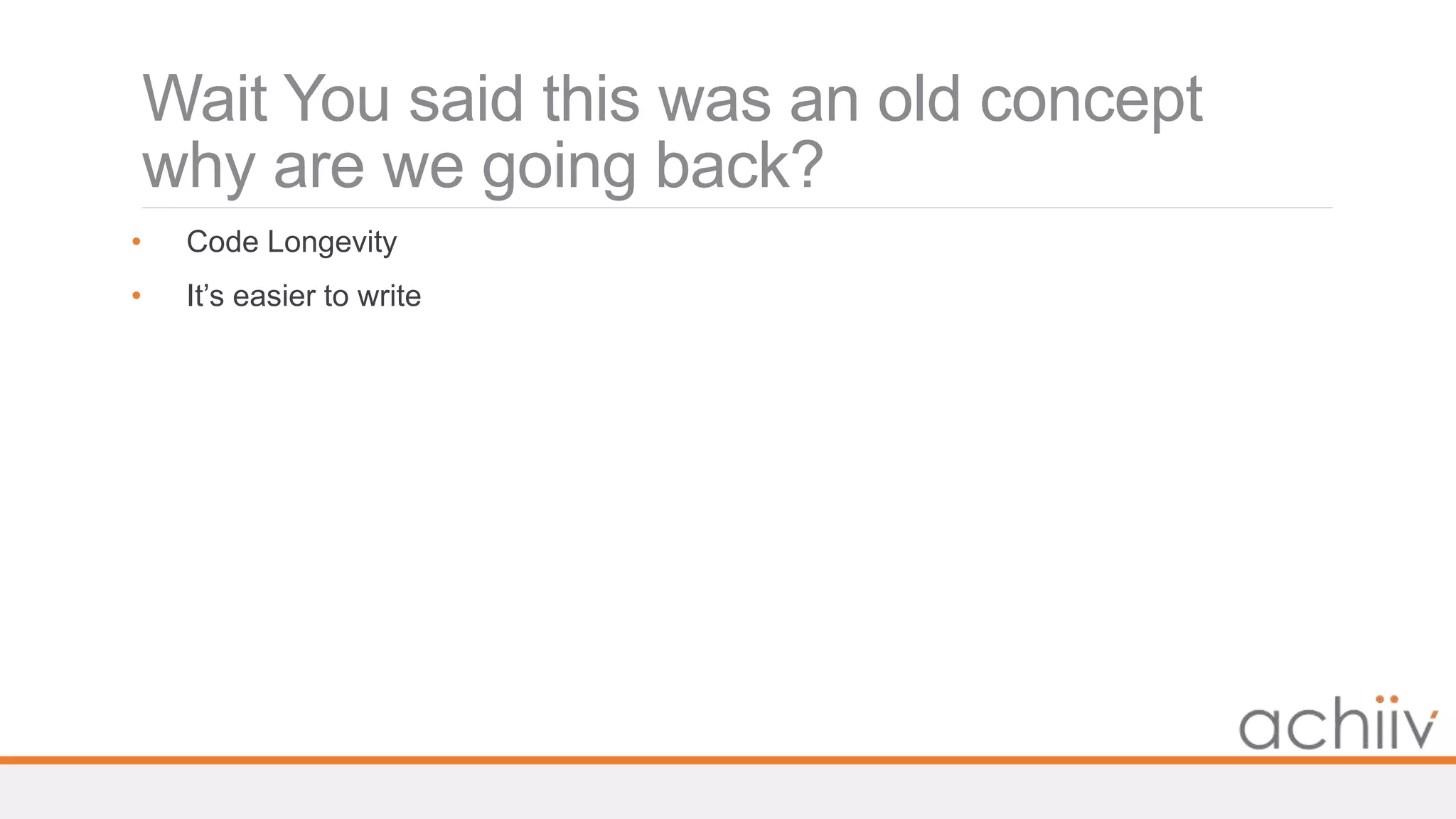Click the word concept in the title
Image resolution: width=1456 pixels, height=819 pixels.
click(x=1091, y=100)
